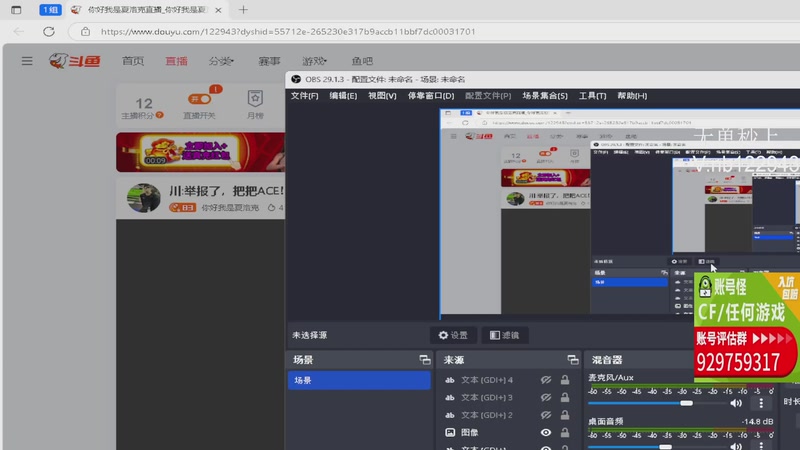The image size is (800, 450).
Task: Toggle lock on 文本 (GDI+) 2
Action: point(565,415)
